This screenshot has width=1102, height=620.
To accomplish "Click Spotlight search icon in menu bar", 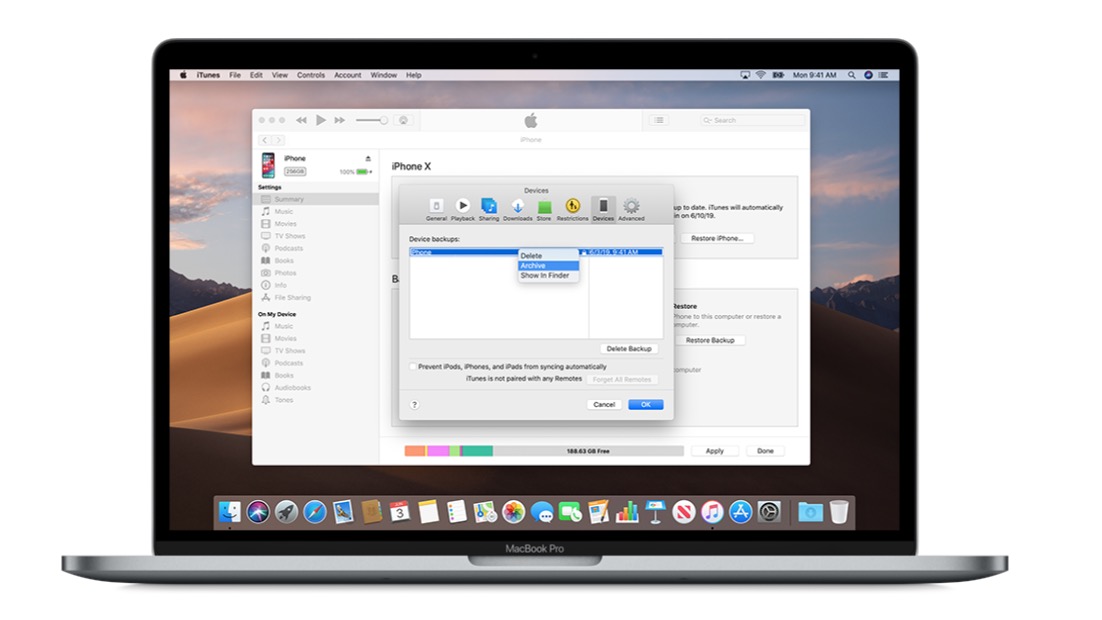I will point(851,75).
